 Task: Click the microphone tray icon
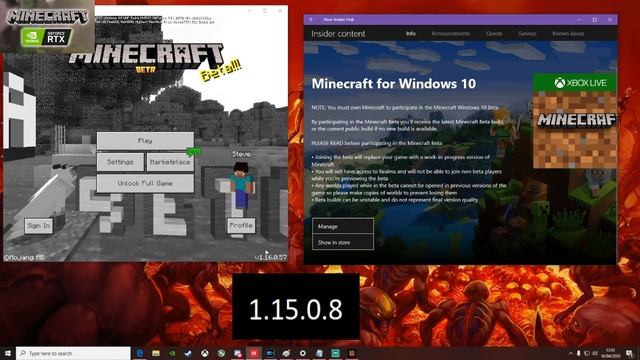[x=578, y=353]
